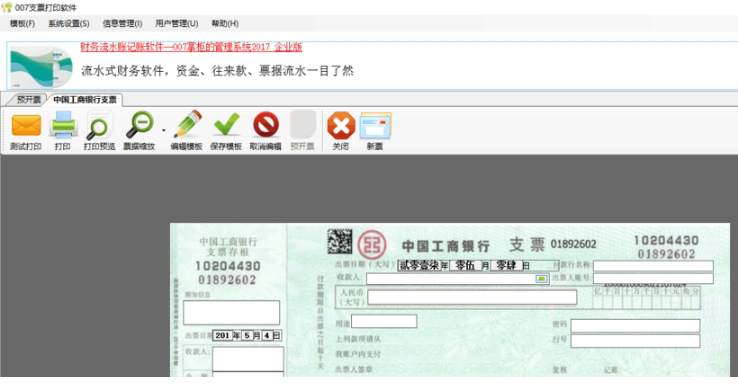Click the 密码 input field
Screen dimensions: 738x392
coord(635,326)
